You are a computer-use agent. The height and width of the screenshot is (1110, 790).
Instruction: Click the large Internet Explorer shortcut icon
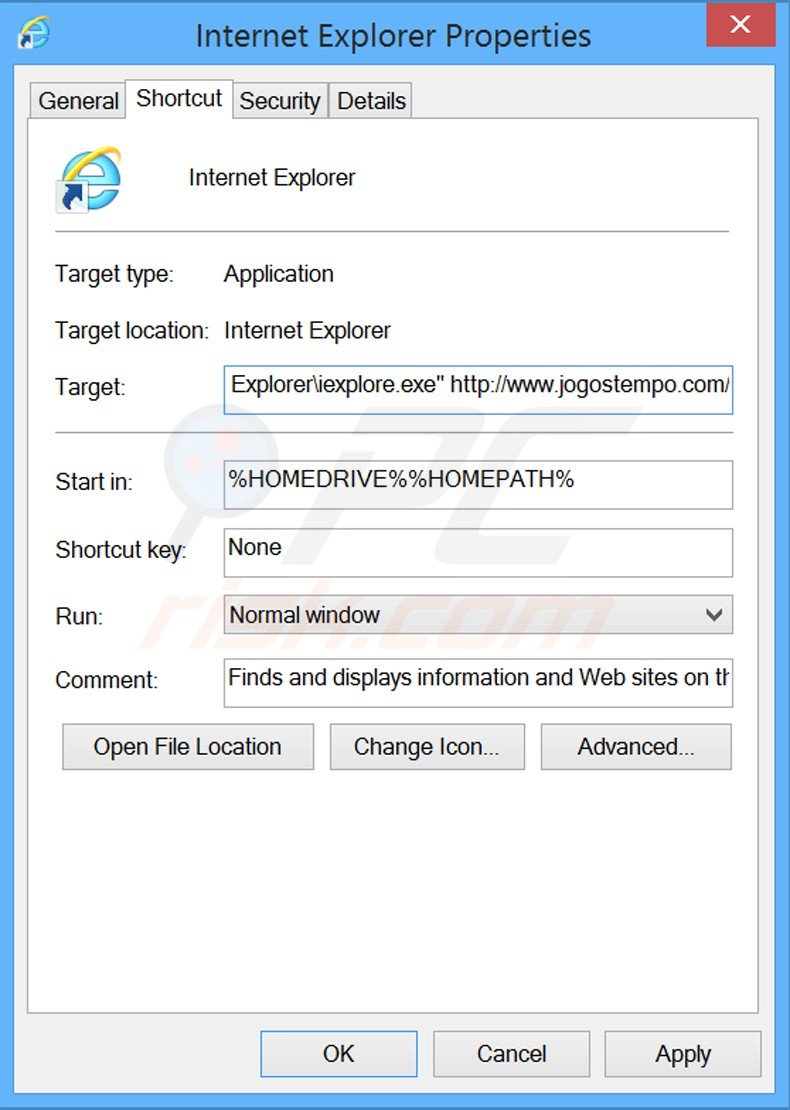pos(88,178)
